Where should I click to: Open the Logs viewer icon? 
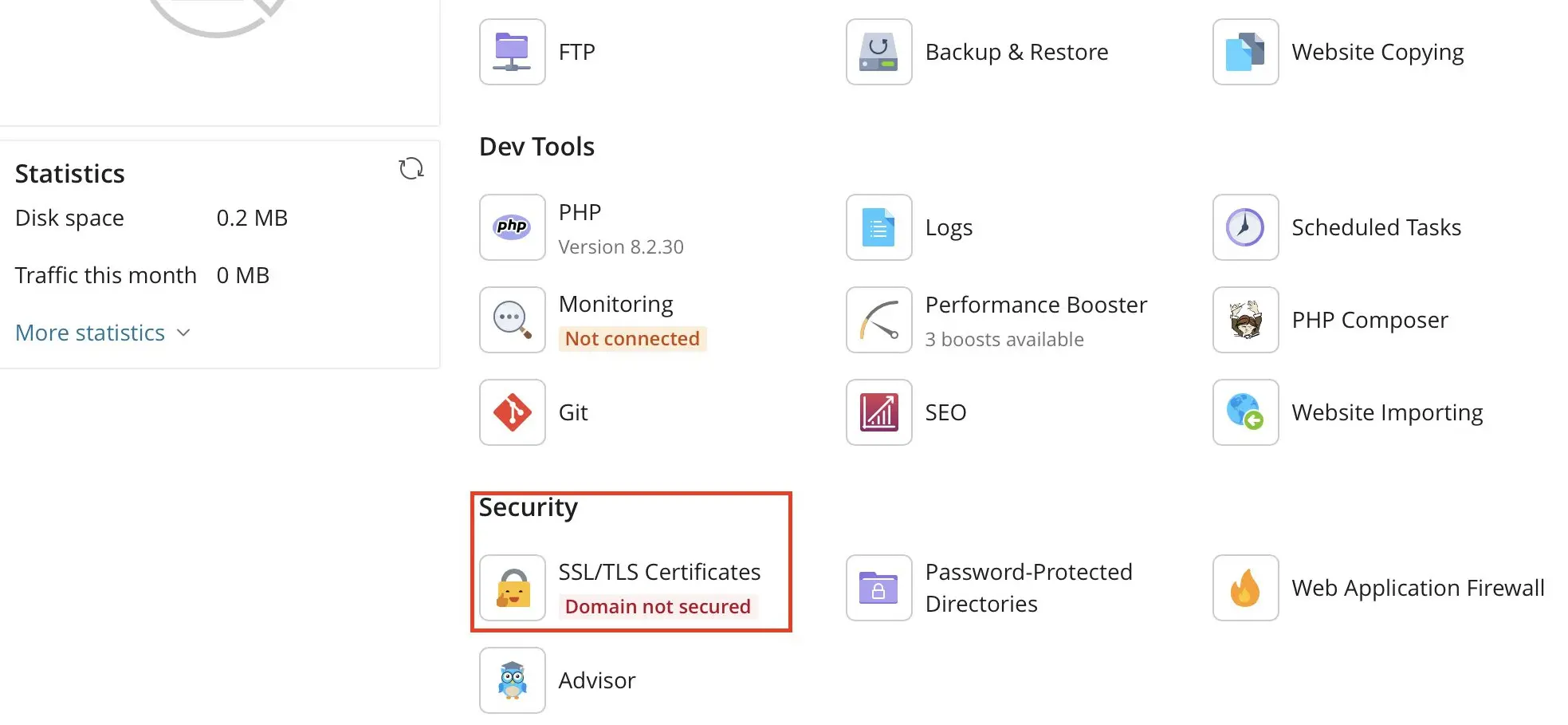[878, 227]
